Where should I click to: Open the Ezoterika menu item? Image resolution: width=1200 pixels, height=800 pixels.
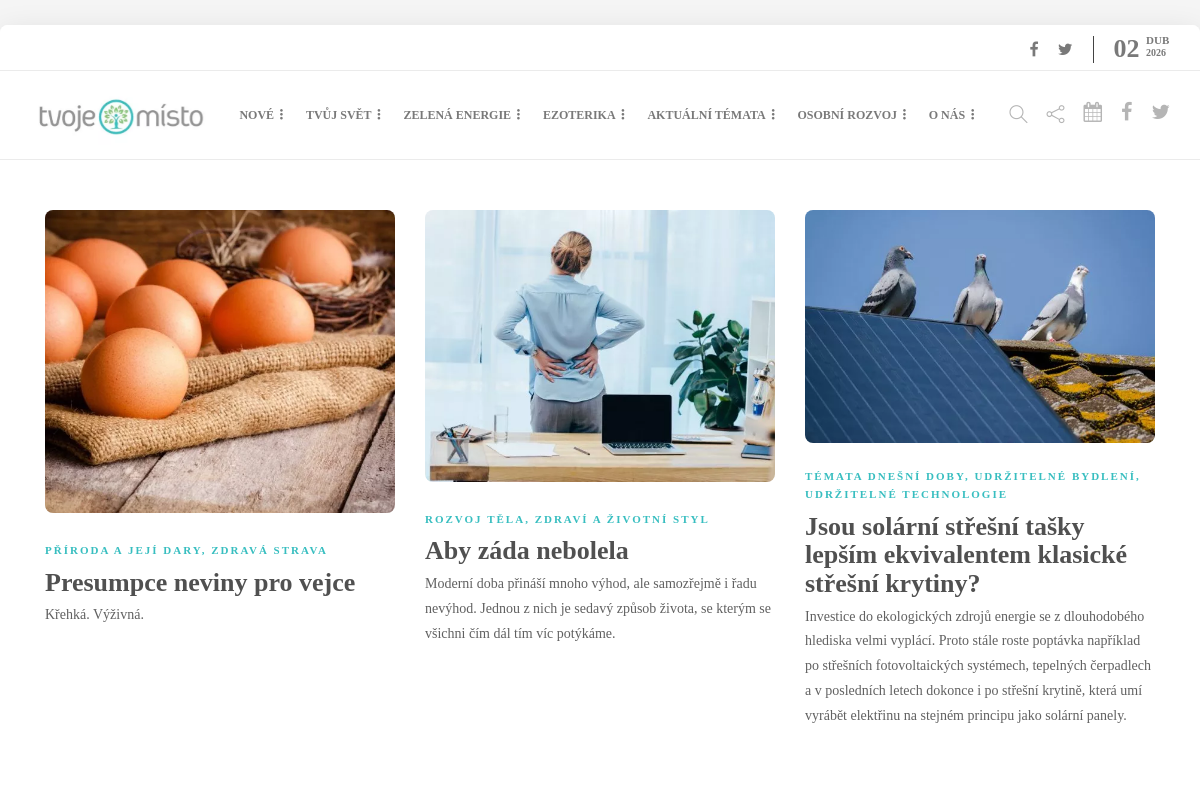point(579,115)
